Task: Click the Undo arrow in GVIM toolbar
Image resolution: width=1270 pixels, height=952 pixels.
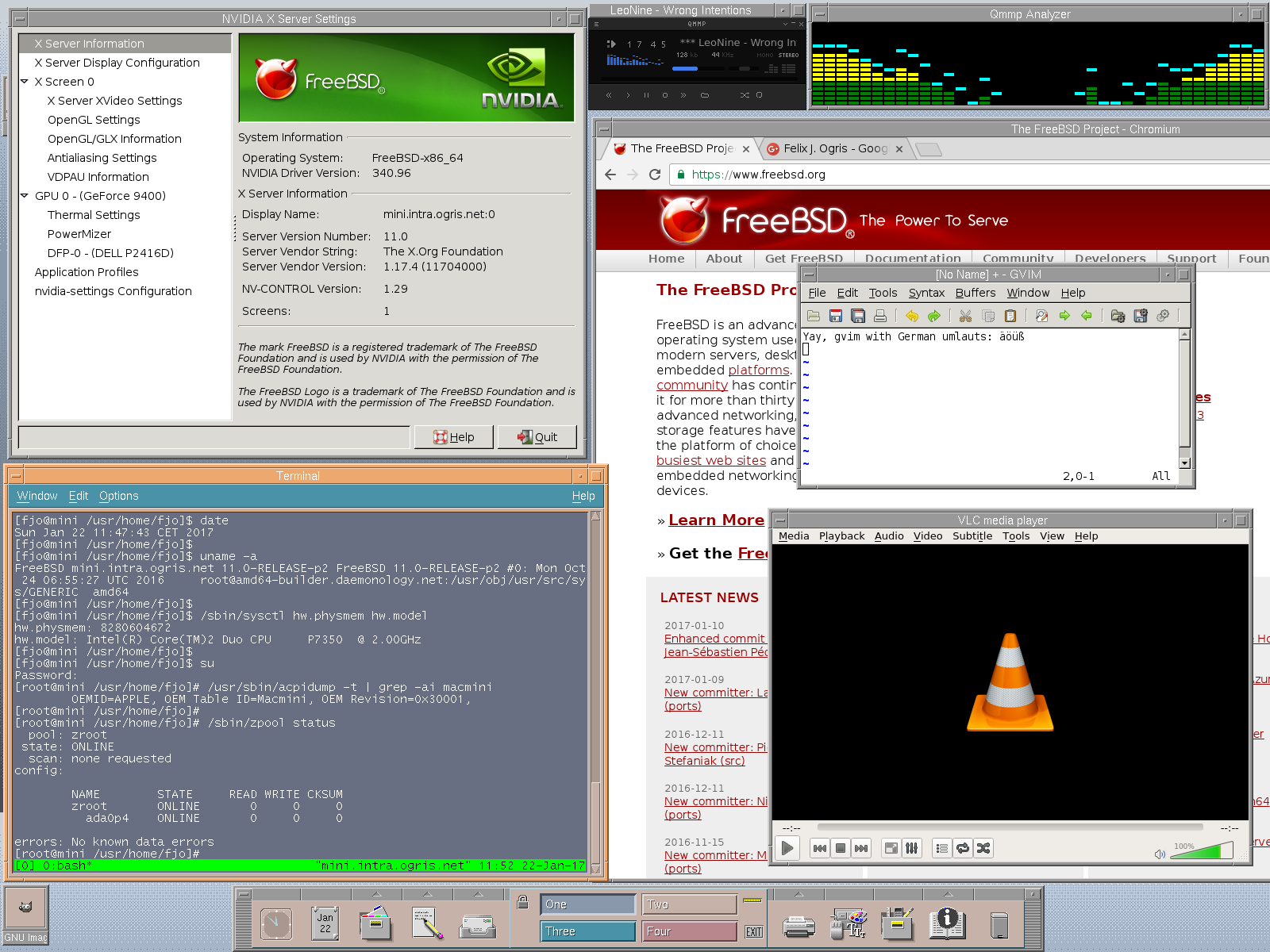Action: 912,316
